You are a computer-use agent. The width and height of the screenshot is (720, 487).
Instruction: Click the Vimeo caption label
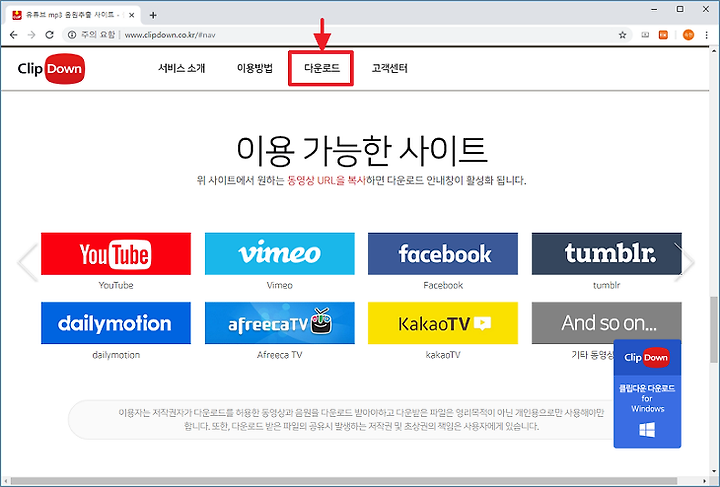tap(280, 285)
